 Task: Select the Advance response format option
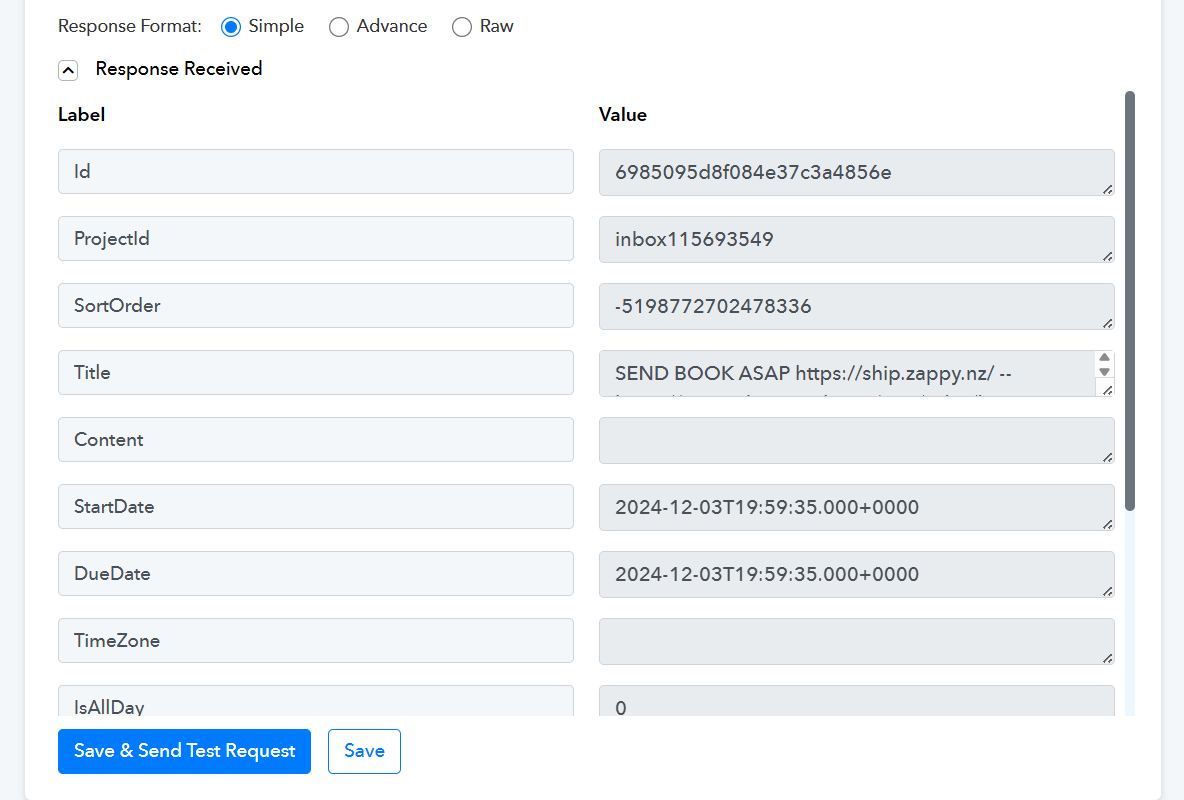click(339, 27)
